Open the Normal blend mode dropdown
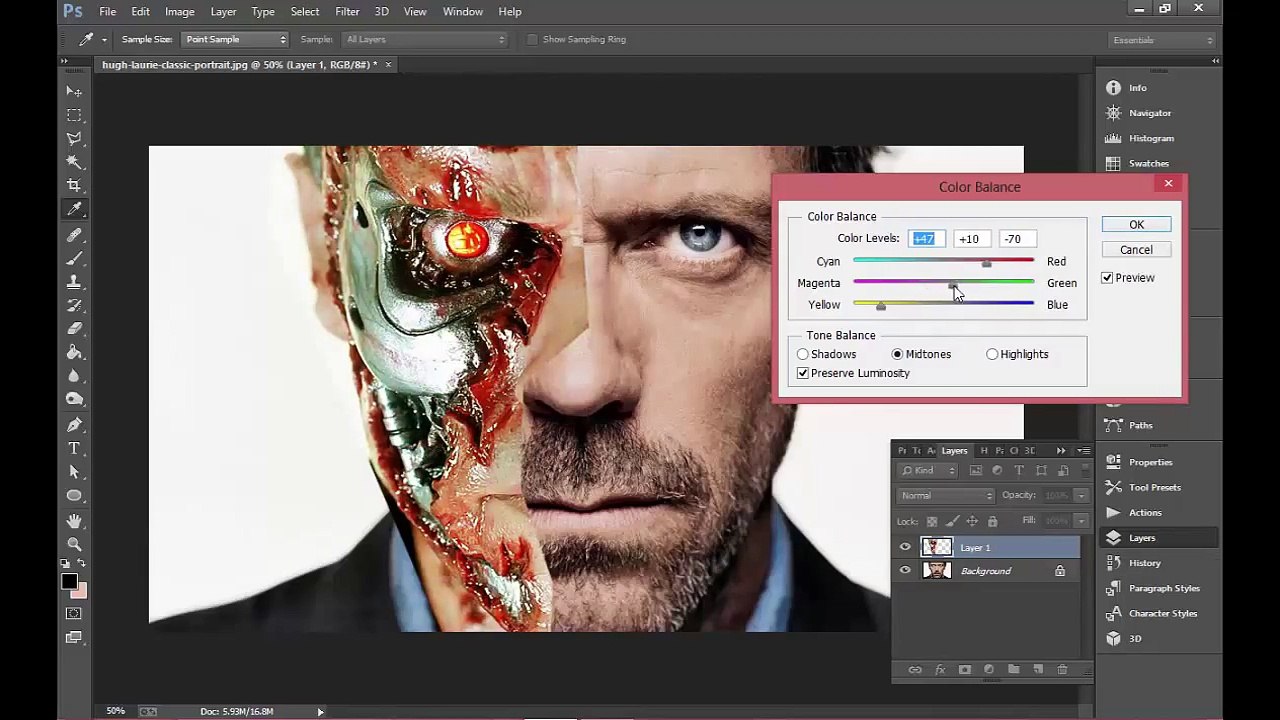Screen dimensions: 1280x720 [946, 495]
